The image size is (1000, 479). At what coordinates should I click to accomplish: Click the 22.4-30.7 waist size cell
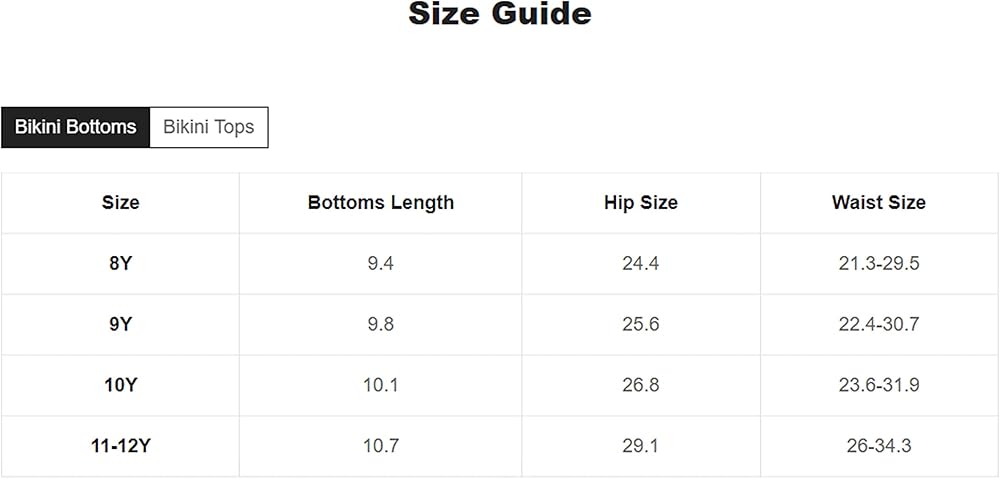point(878,324)
